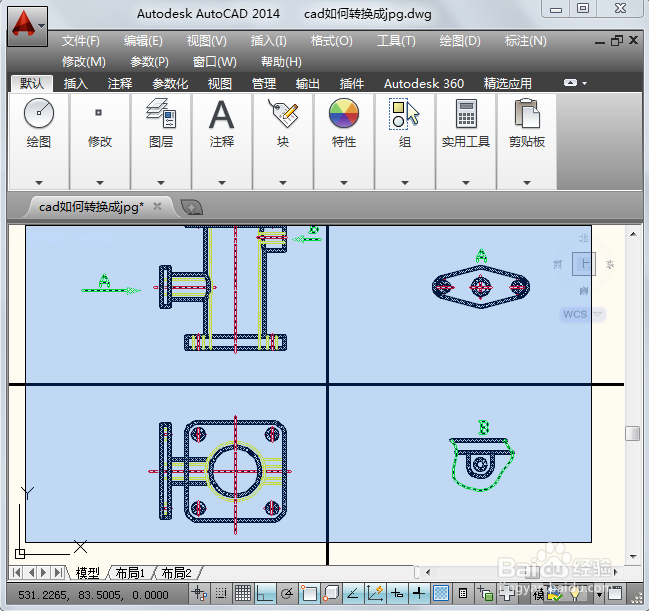Image resolution: width=649 pixels, height=611 pixels.
Task: Open the 工具(T) menu
Action: [x=396, y=41]
